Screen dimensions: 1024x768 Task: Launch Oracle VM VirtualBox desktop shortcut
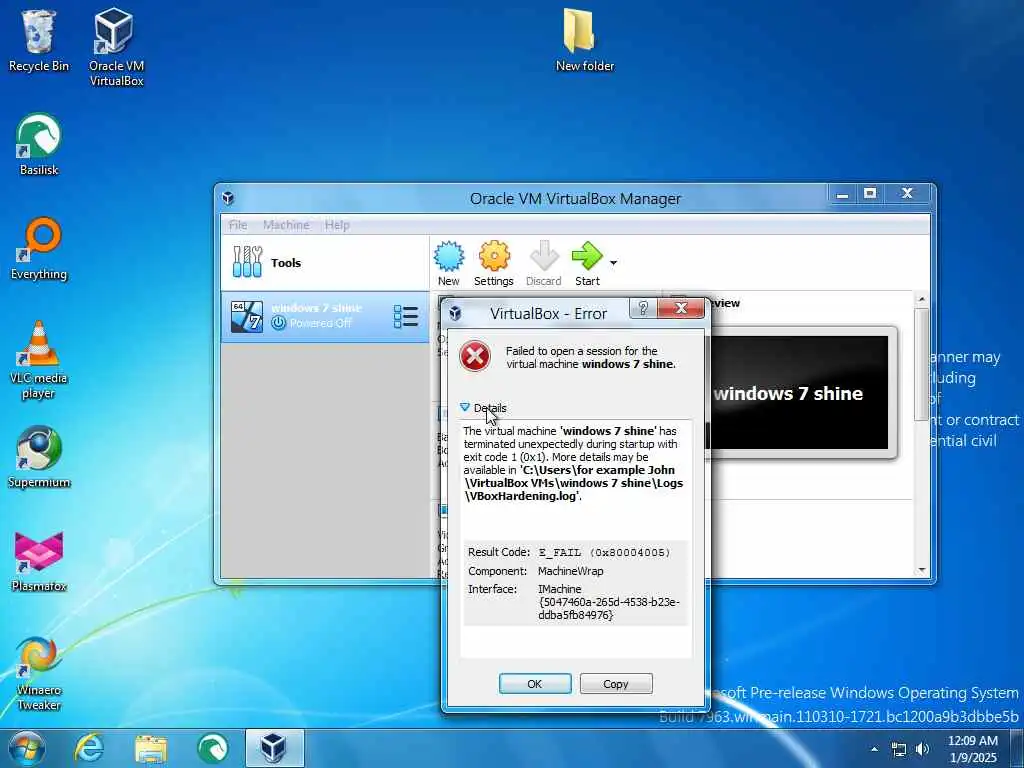116,47
